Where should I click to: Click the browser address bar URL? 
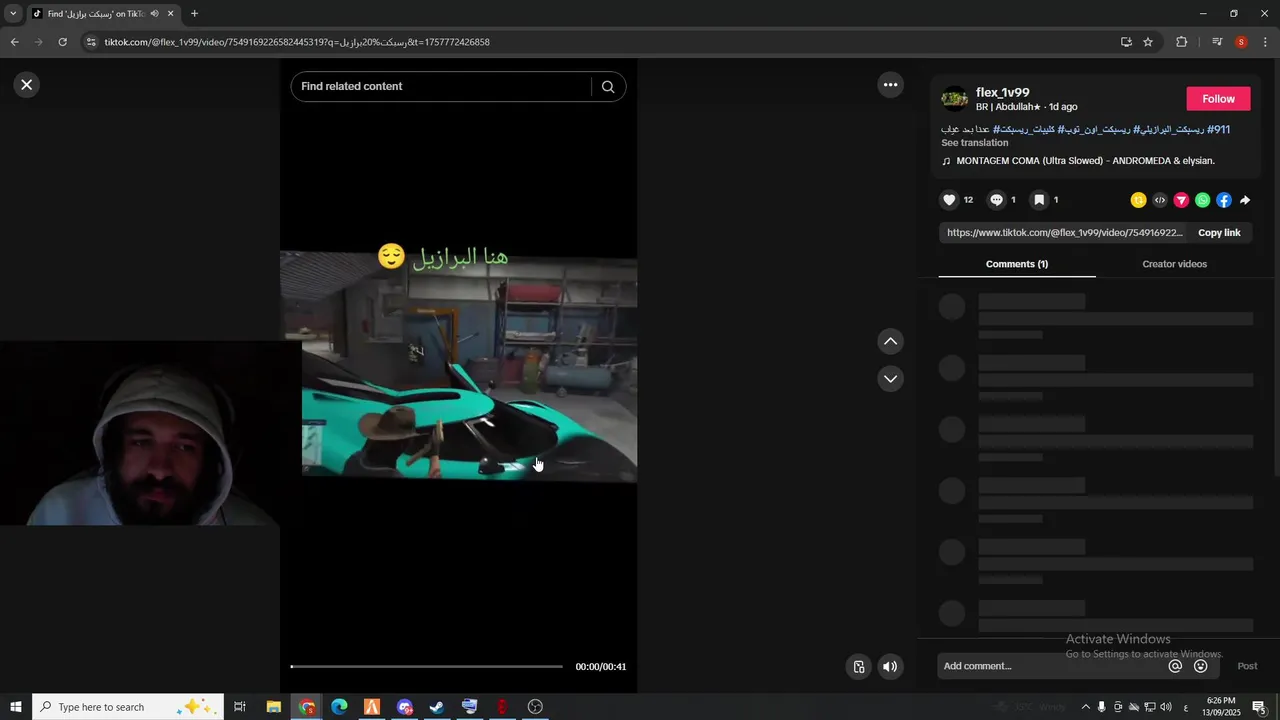297,42
